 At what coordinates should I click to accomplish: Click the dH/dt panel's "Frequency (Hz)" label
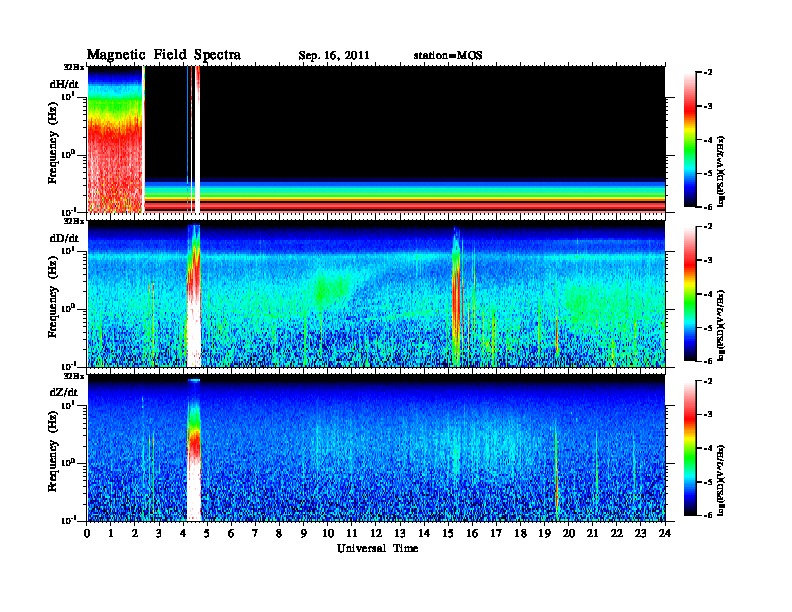coord(53,143)
